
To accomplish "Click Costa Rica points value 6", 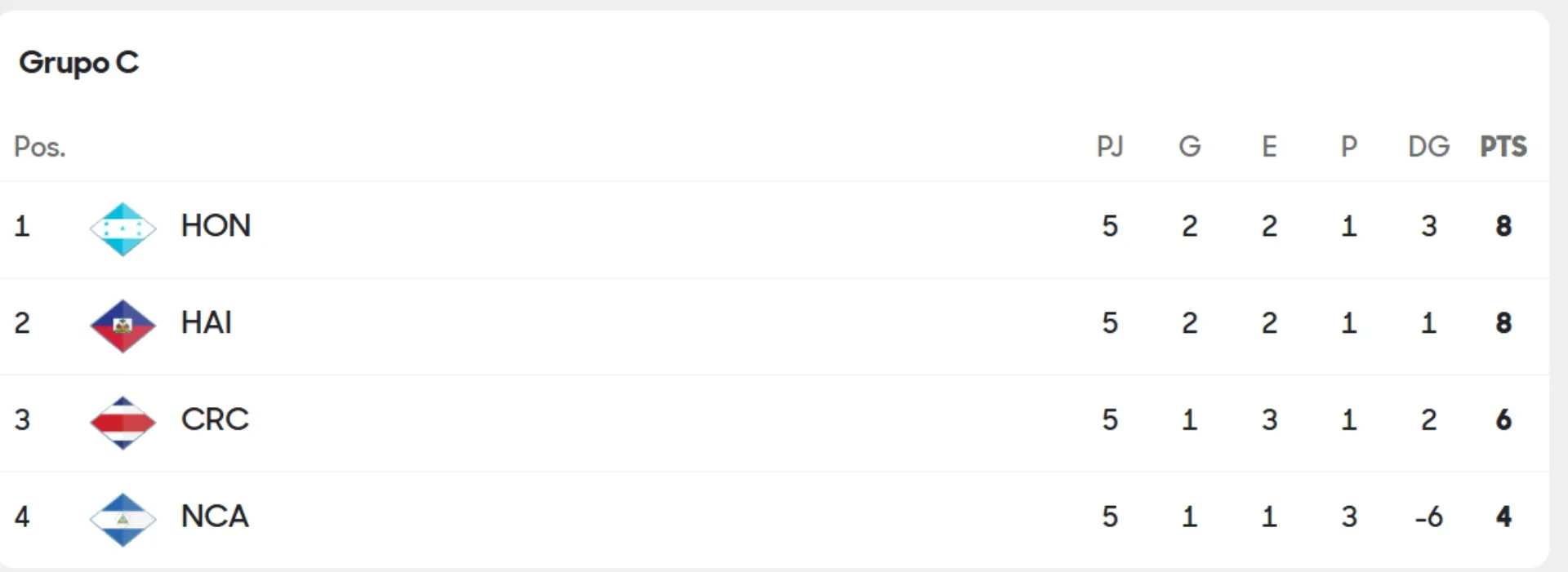I will (x=1503, y=419).
